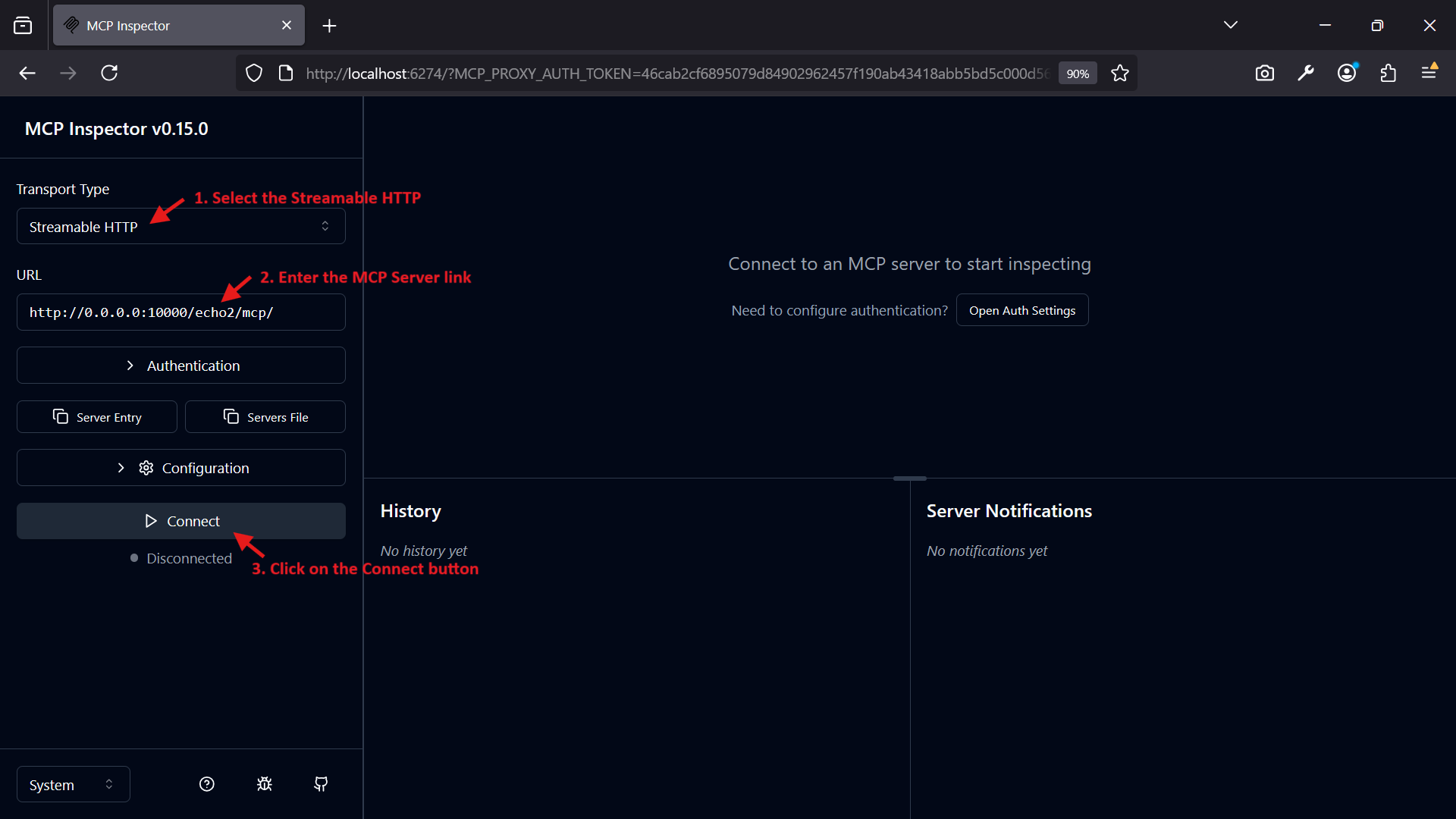Click the 90% zoom level badge
The height and width of the screenshot is (819, 1456).
(x=1078, y=74)
